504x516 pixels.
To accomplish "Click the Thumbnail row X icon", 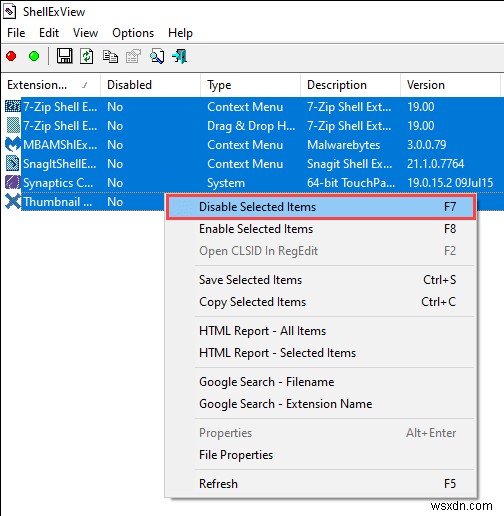I will pos(13,202).
